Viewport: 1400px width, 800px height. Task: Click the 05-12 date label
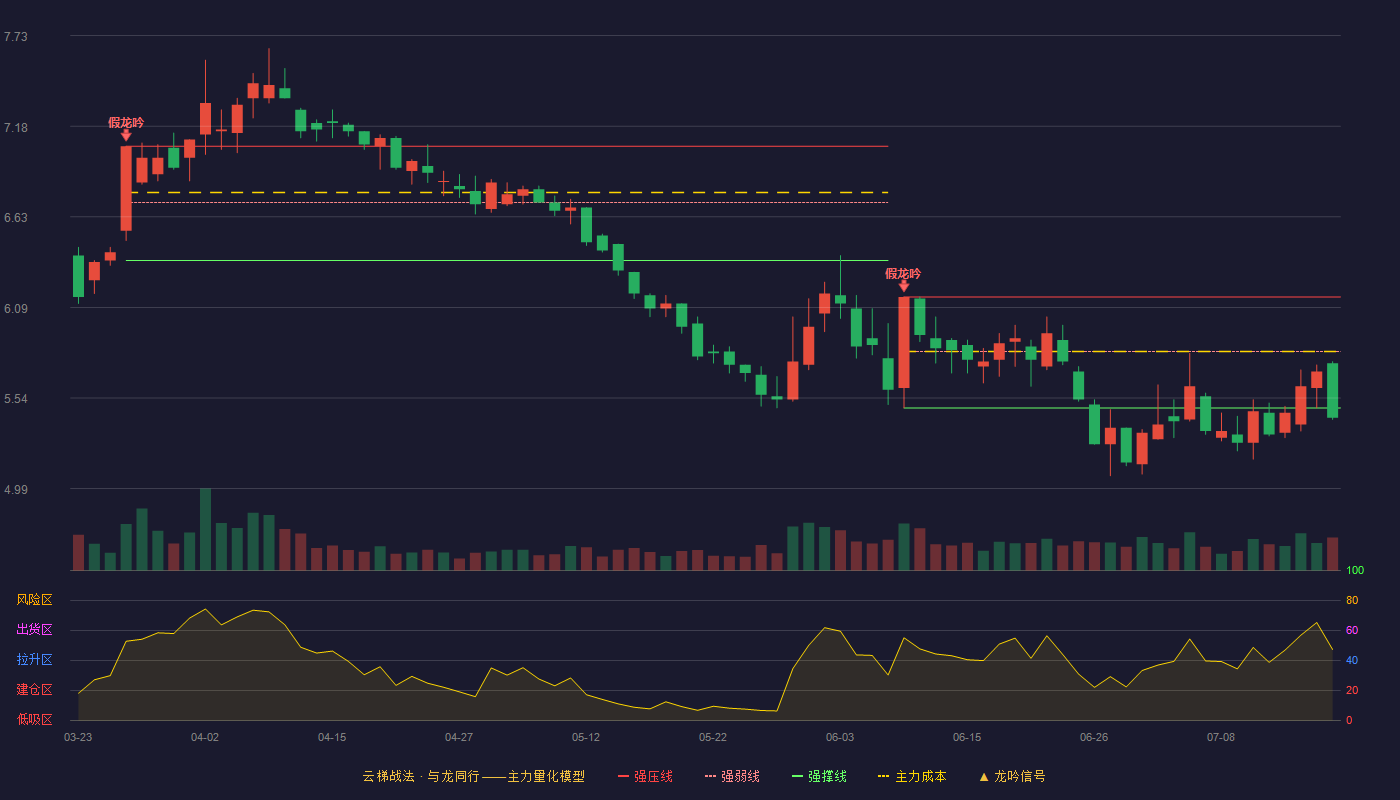(x=586, y=737)
